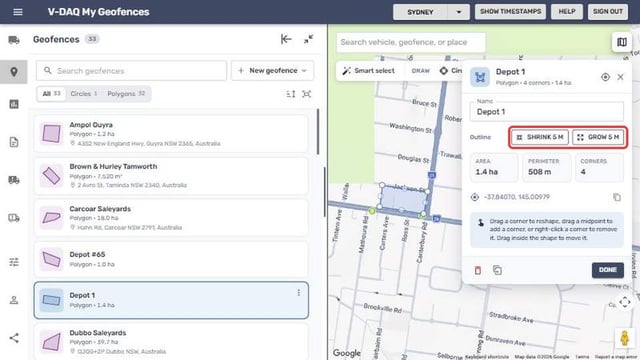640x360 pixels.
Task: Toggle Show Timestamps
Action: point(510,11)
